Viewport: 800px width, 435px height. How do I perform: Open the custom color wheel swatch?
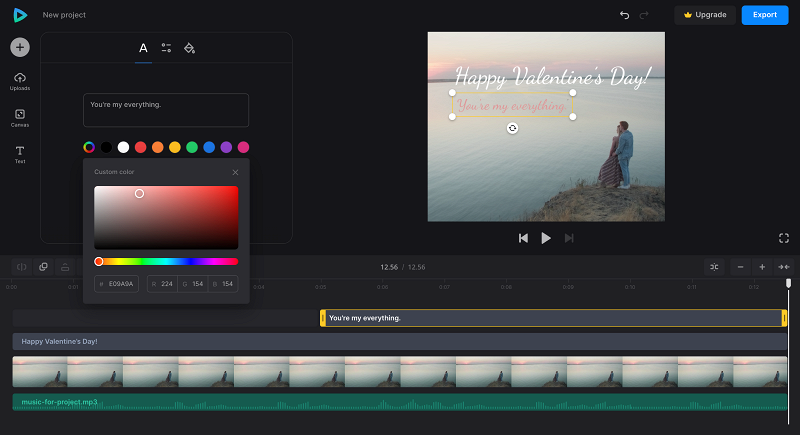tap(89, 147)
